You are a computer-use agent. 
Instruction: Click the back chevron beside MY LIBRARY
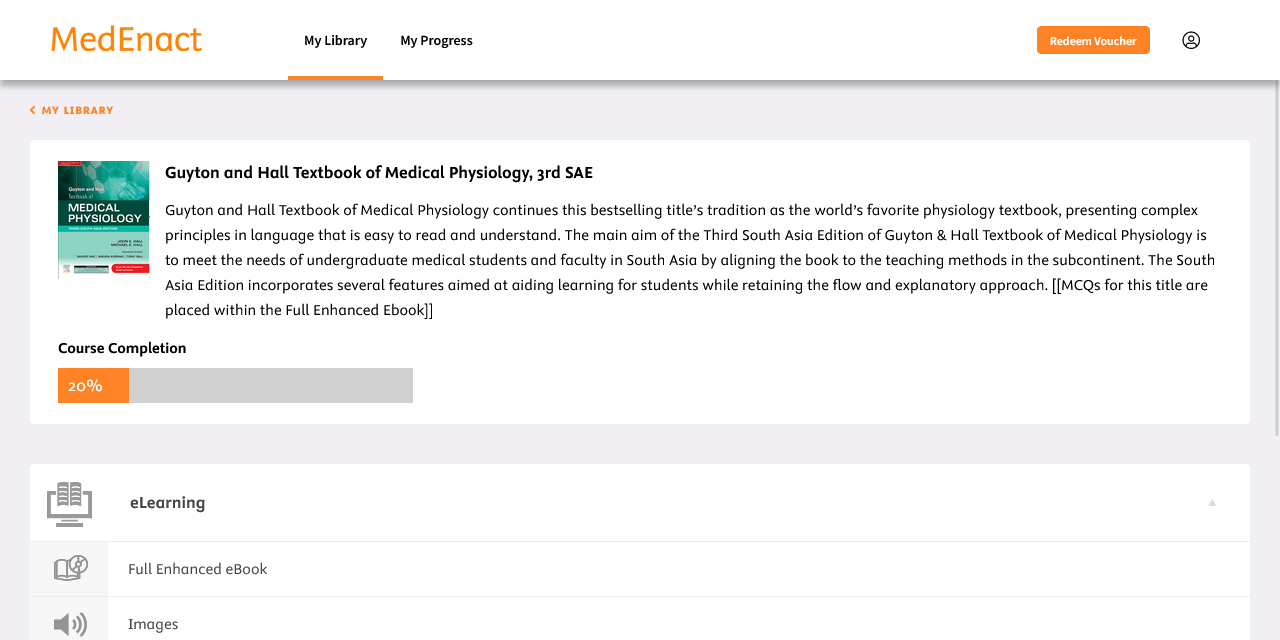tap(33, 110)
